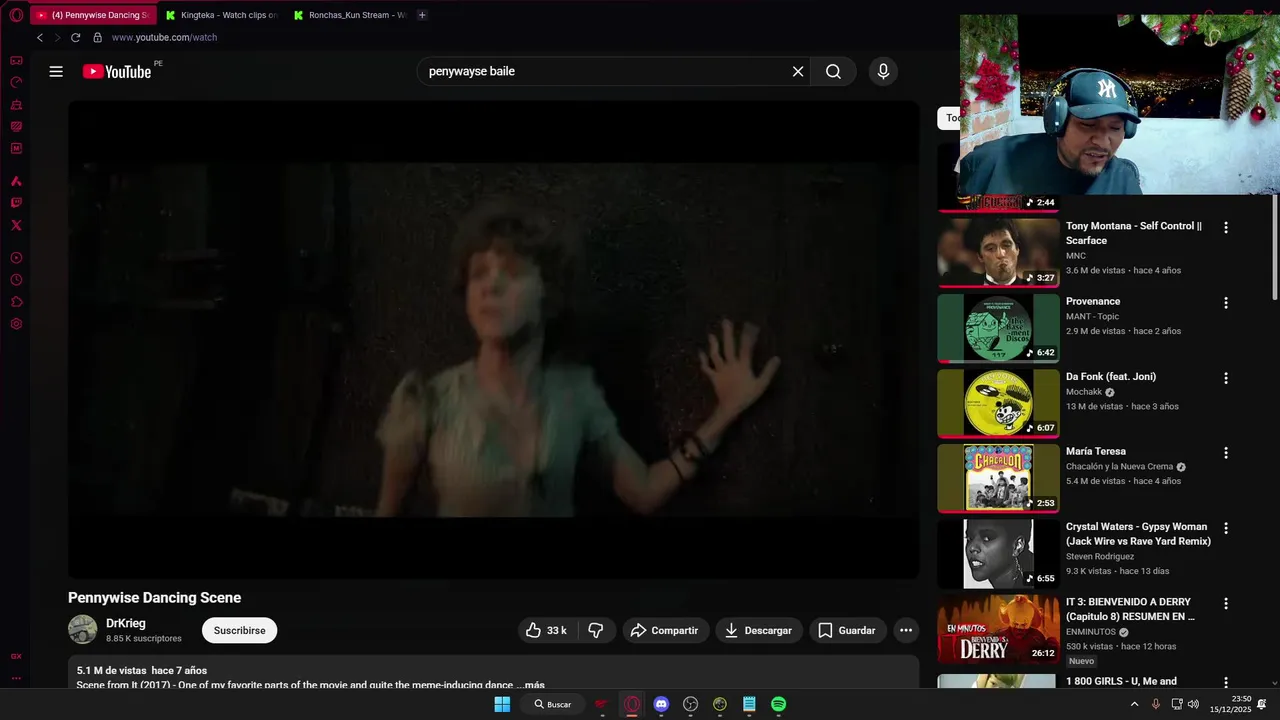
Task: Start voice search with microphone
Action: (x=883, y=71)
